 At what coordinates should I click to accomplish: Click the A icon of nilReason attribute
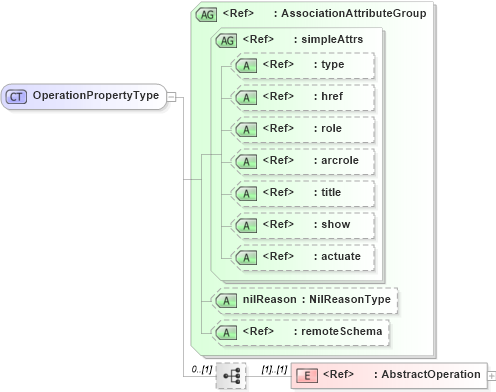226,301
